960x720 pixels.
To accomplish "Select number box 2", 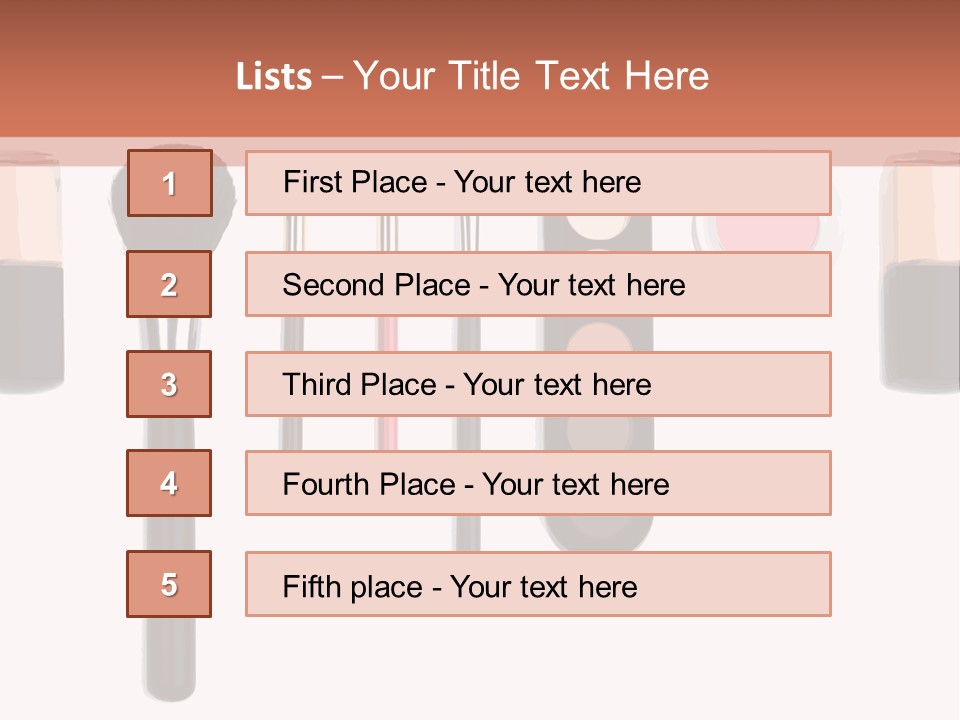I will [169, 284].
